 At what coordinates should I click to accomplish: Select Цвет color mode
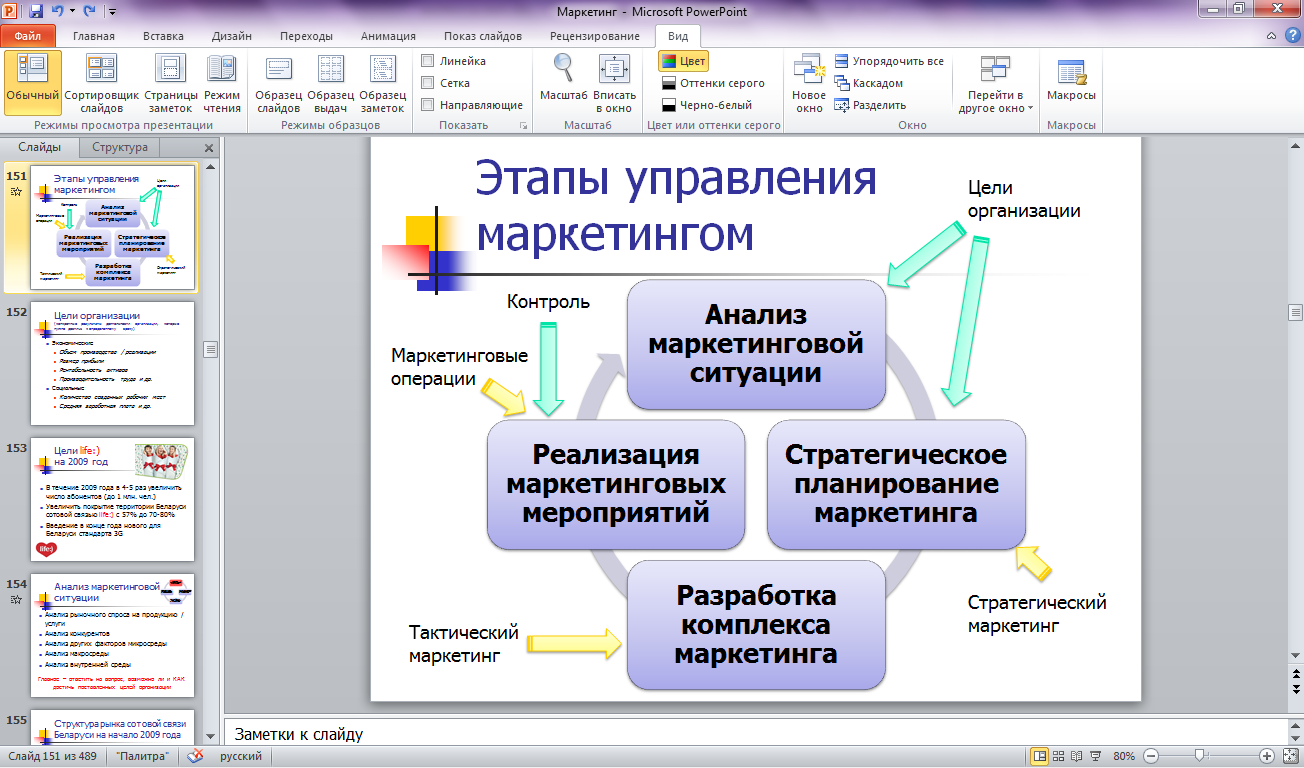click(x=683, y=61)
